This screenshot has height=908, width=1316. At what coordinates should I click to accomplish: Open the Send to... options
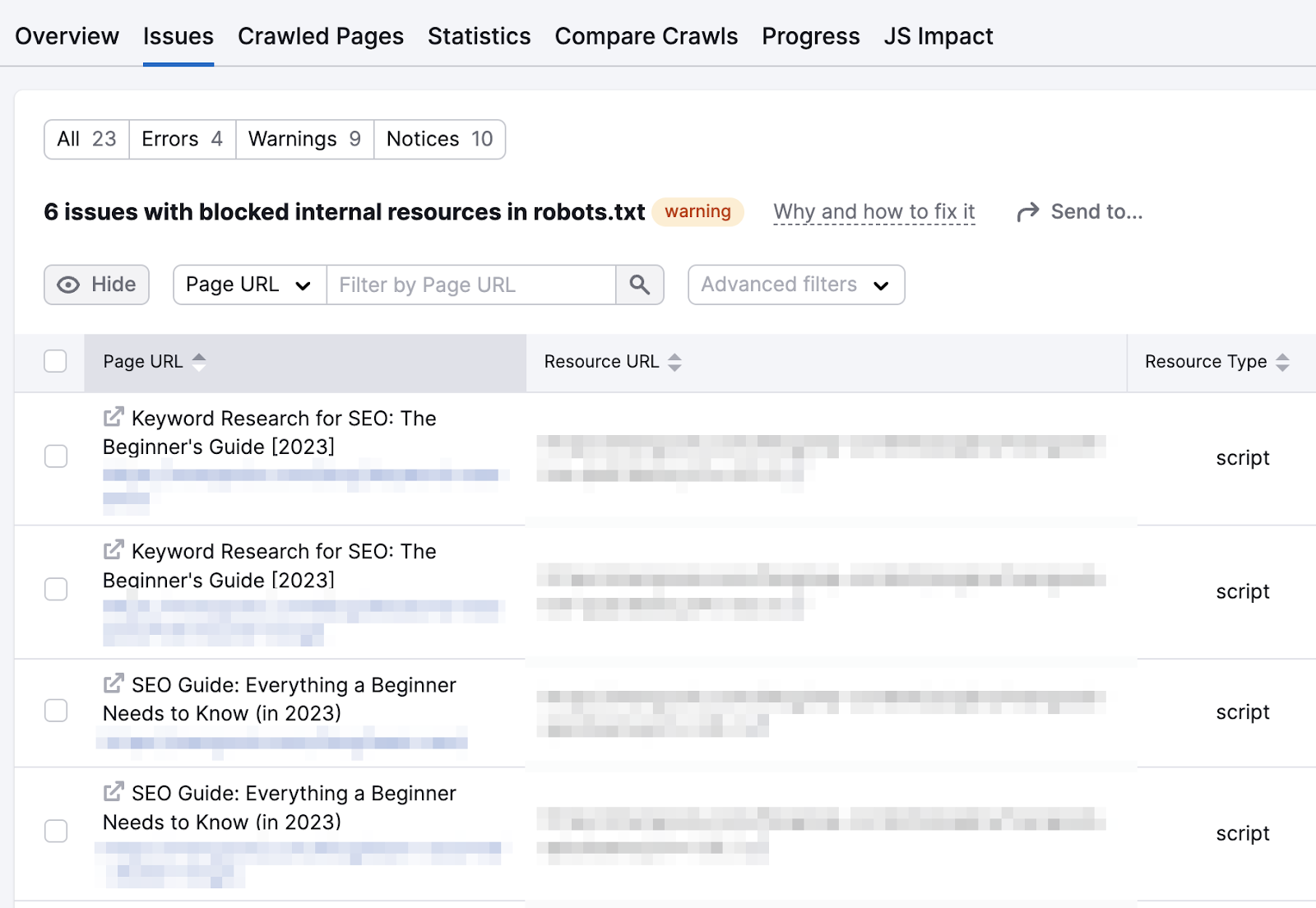[x=1096, y=211]
